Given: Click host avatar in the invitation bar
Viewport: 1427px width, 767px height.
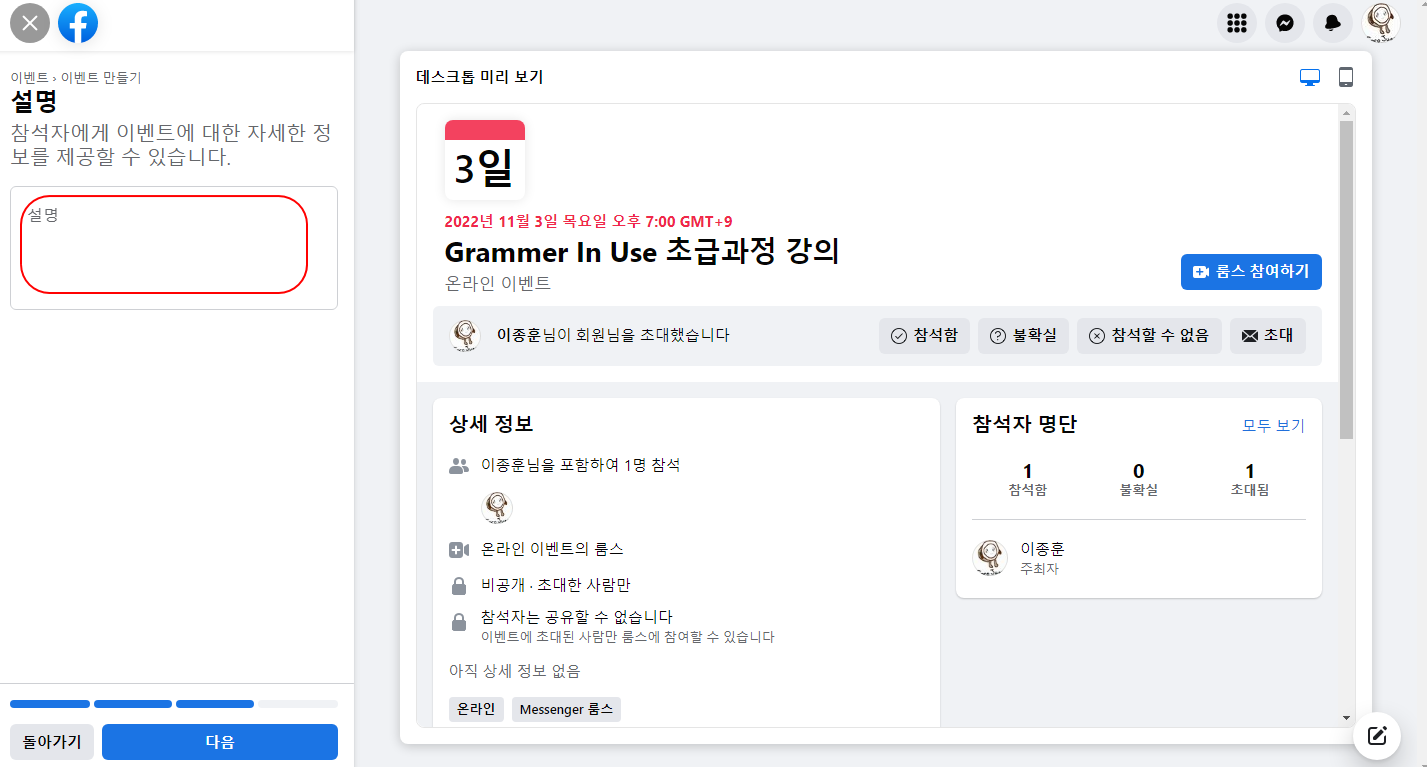Looking at the screenshot, I should click(x=465, y=336).
